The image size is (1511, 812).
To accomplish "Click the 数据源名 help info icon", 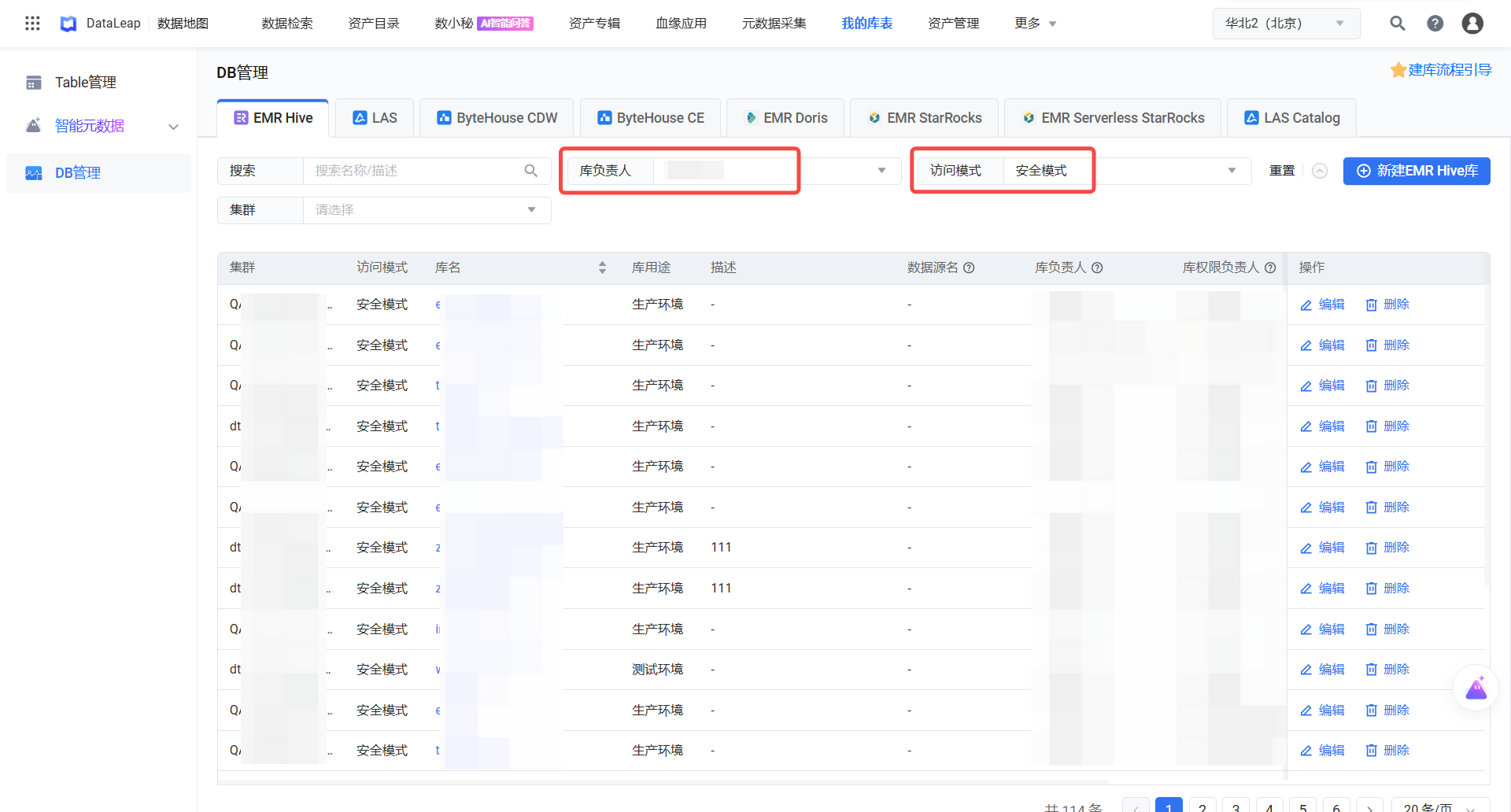I will pos(970,268).
